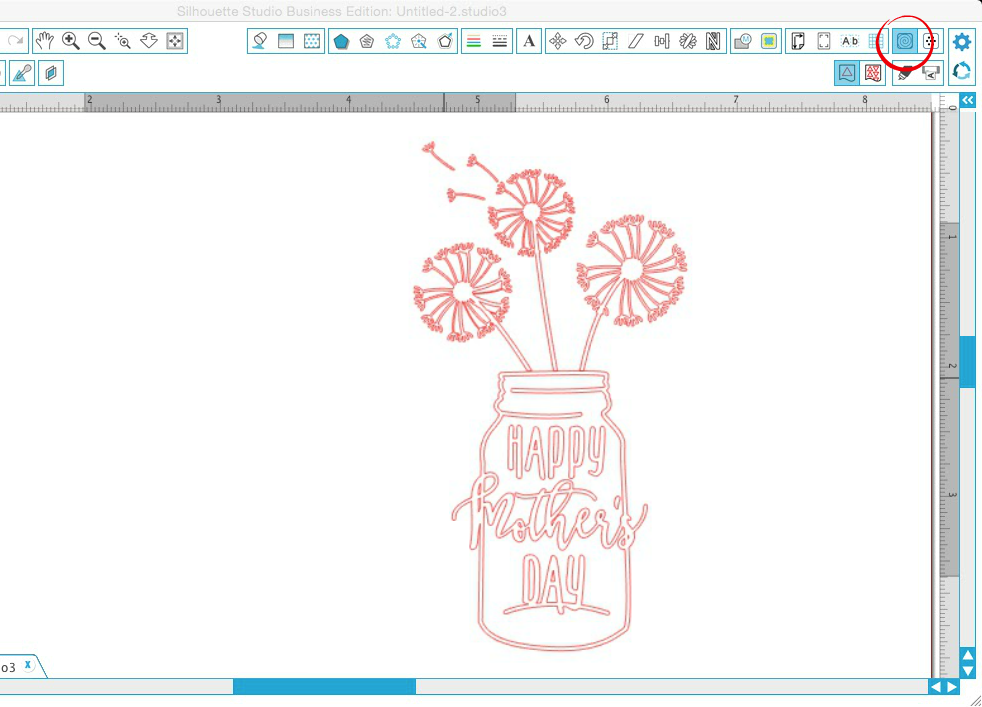Open the Text tool

point(528,41)
